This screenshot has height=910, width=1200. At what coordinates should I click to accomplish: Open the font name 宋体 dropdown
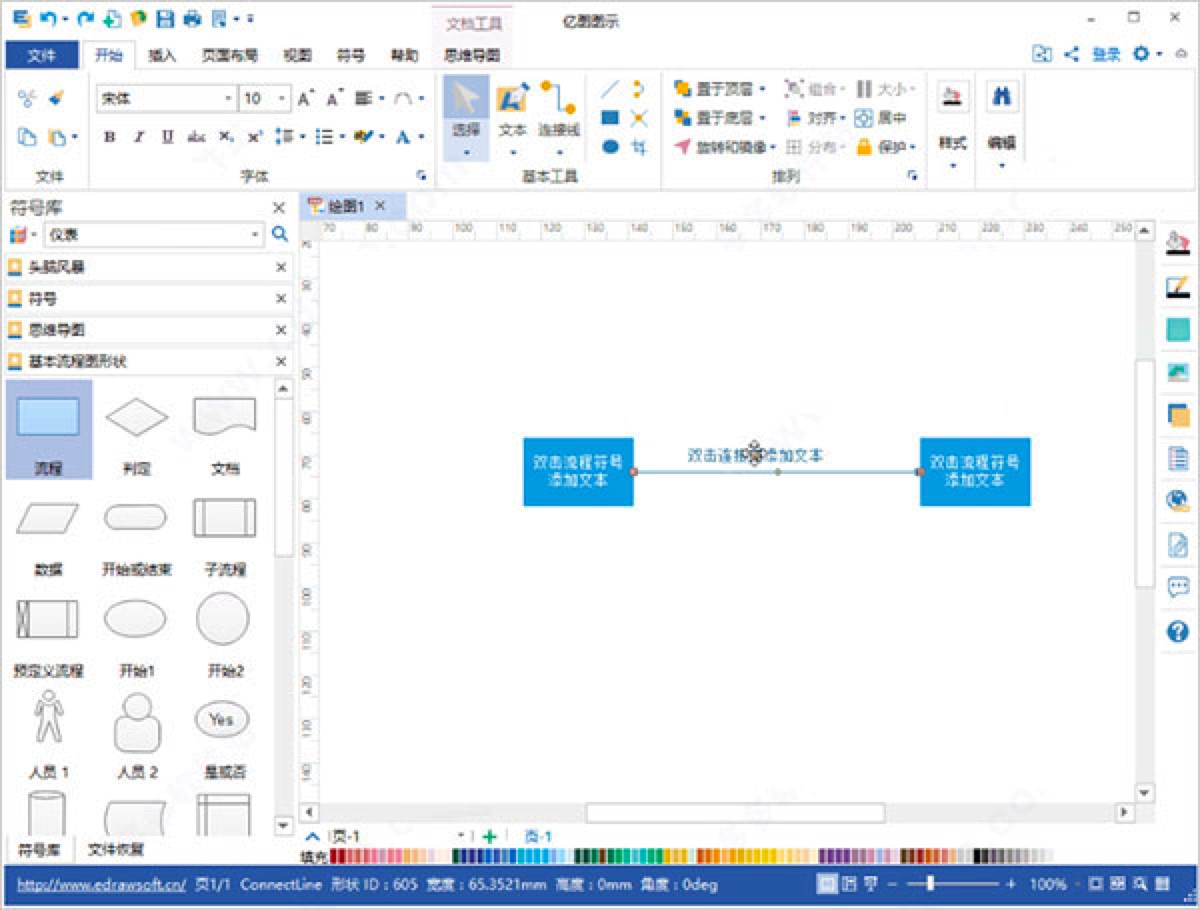click(228, 98)
